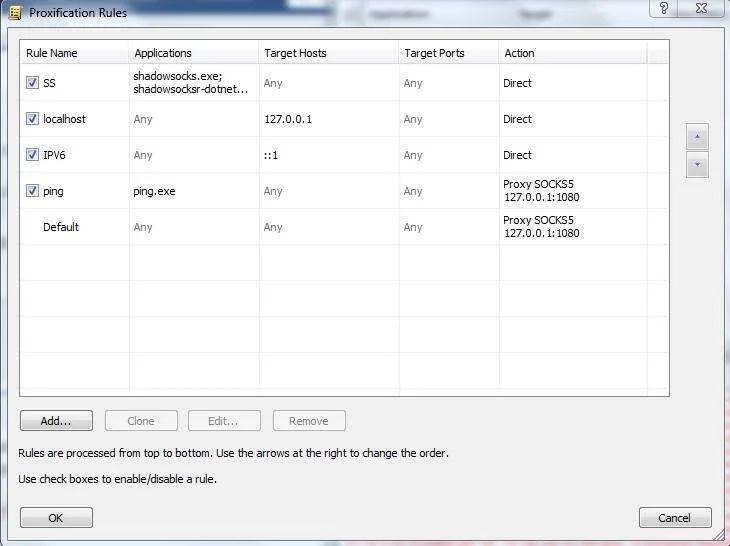This screenshot has width=730, height=546.
Task: Move rule down with the down arrow
Action: click(x=697, y=164)
